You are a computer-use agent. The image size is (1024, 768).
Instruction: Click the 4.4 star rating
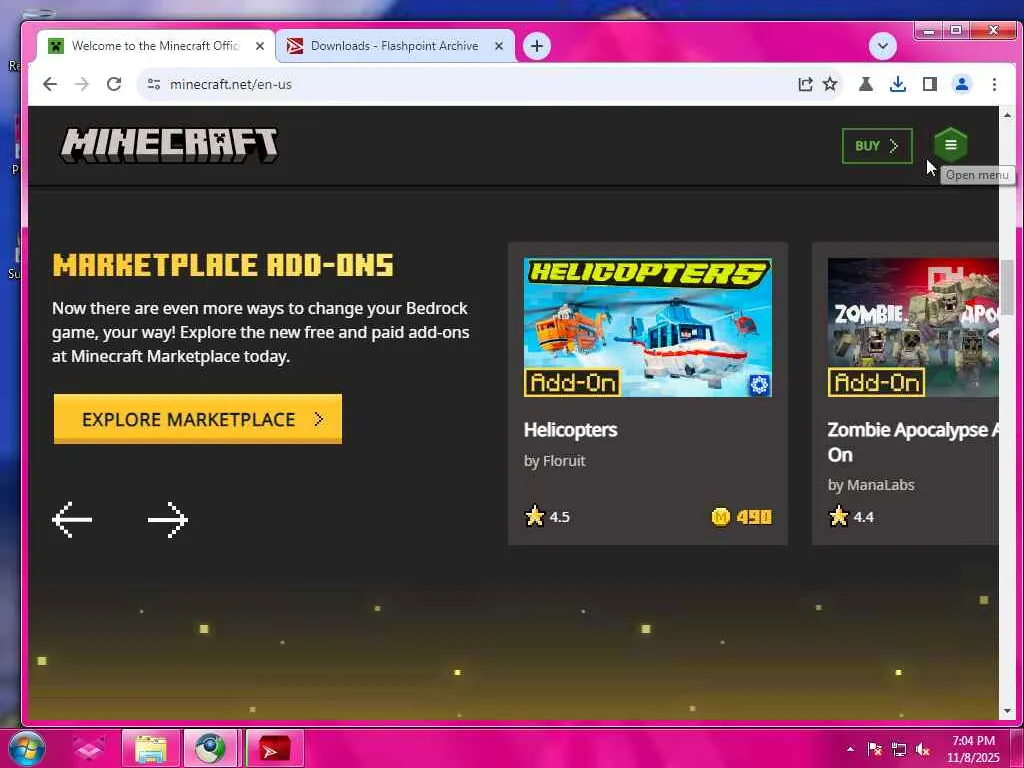851,517
